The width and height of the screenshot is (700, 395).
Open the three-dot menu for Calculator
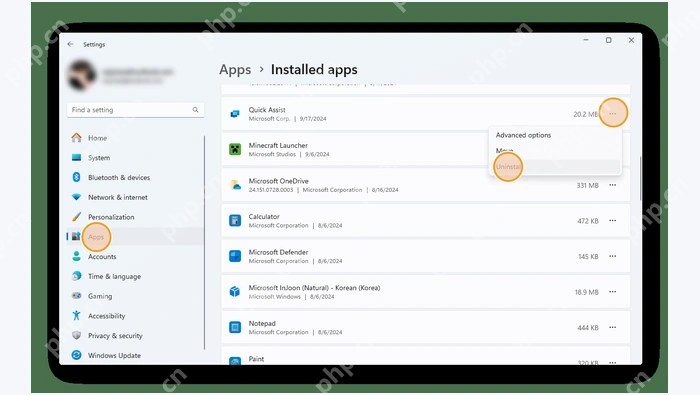(612, 220)
